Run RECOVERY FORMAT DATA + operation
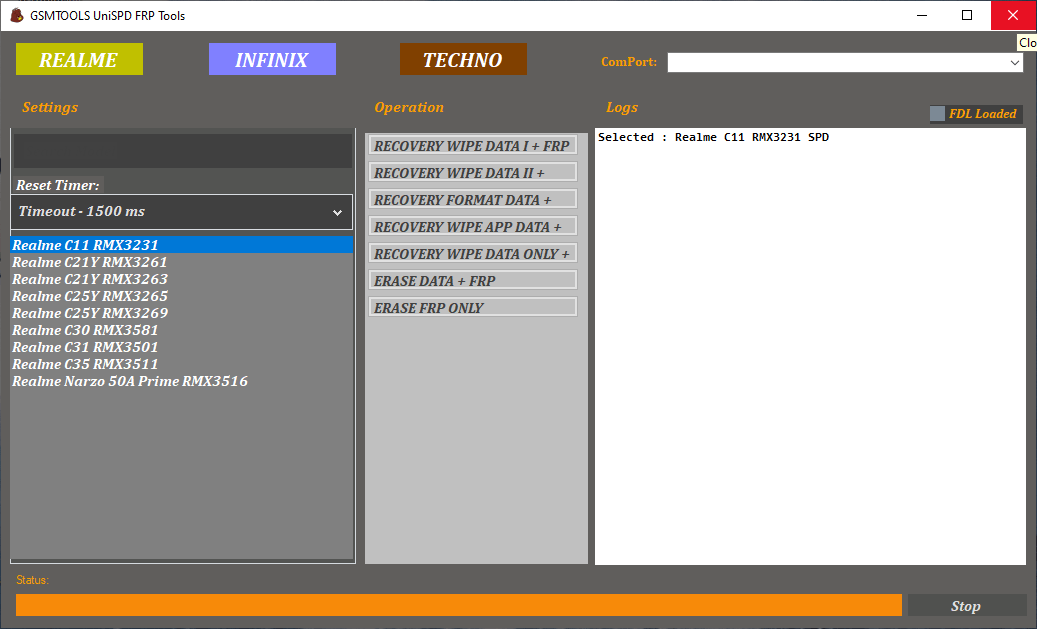The height and width of the screenshot is (629, 1037). pyautogui.click(x=472, y=199)
